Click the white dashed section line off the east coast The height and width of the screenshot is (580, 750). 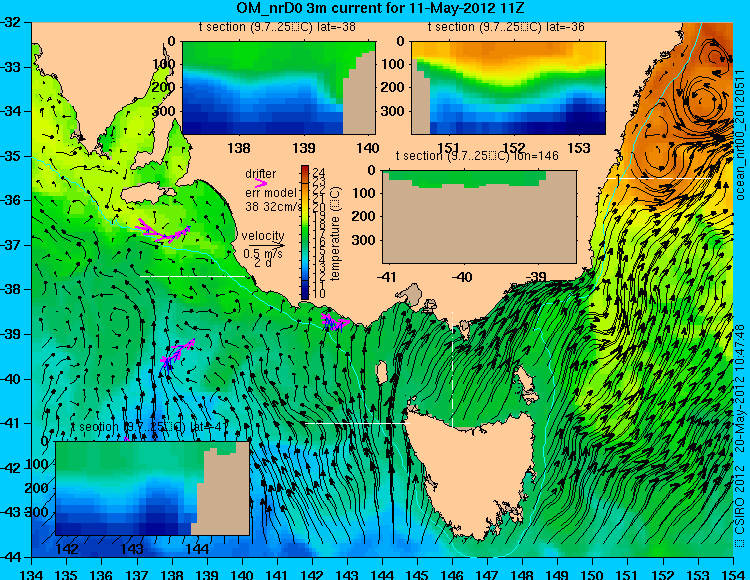pyautogui.click(x=658, y=178)
